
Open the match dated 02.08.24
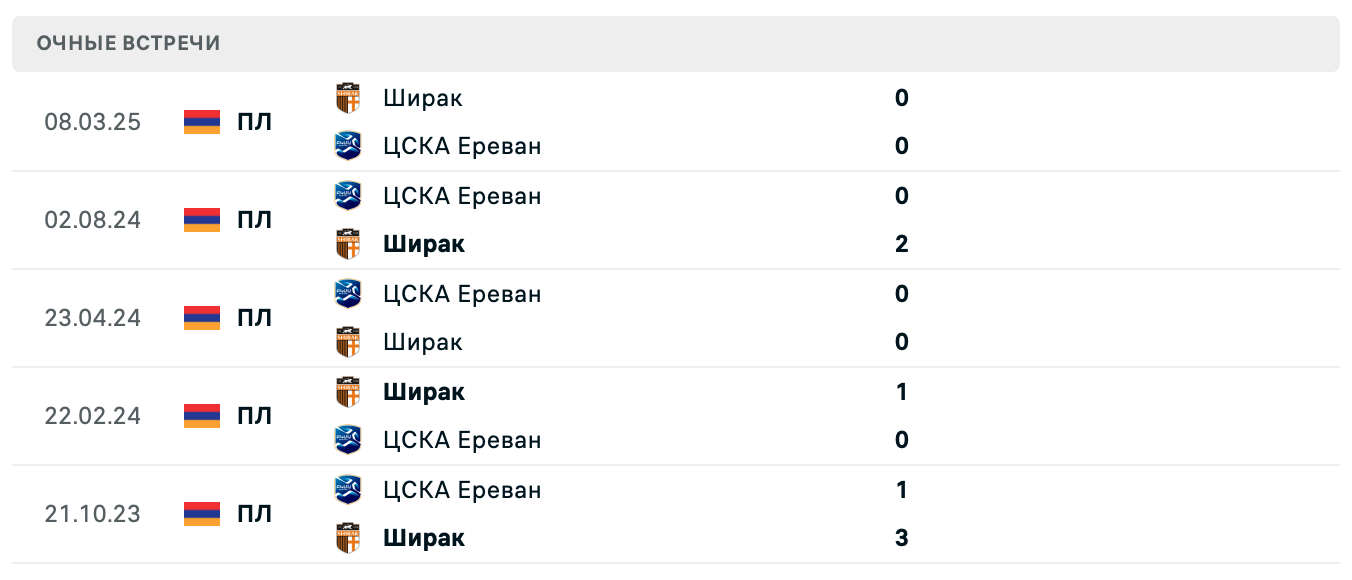pyautogui.click(x=93, y=220)
